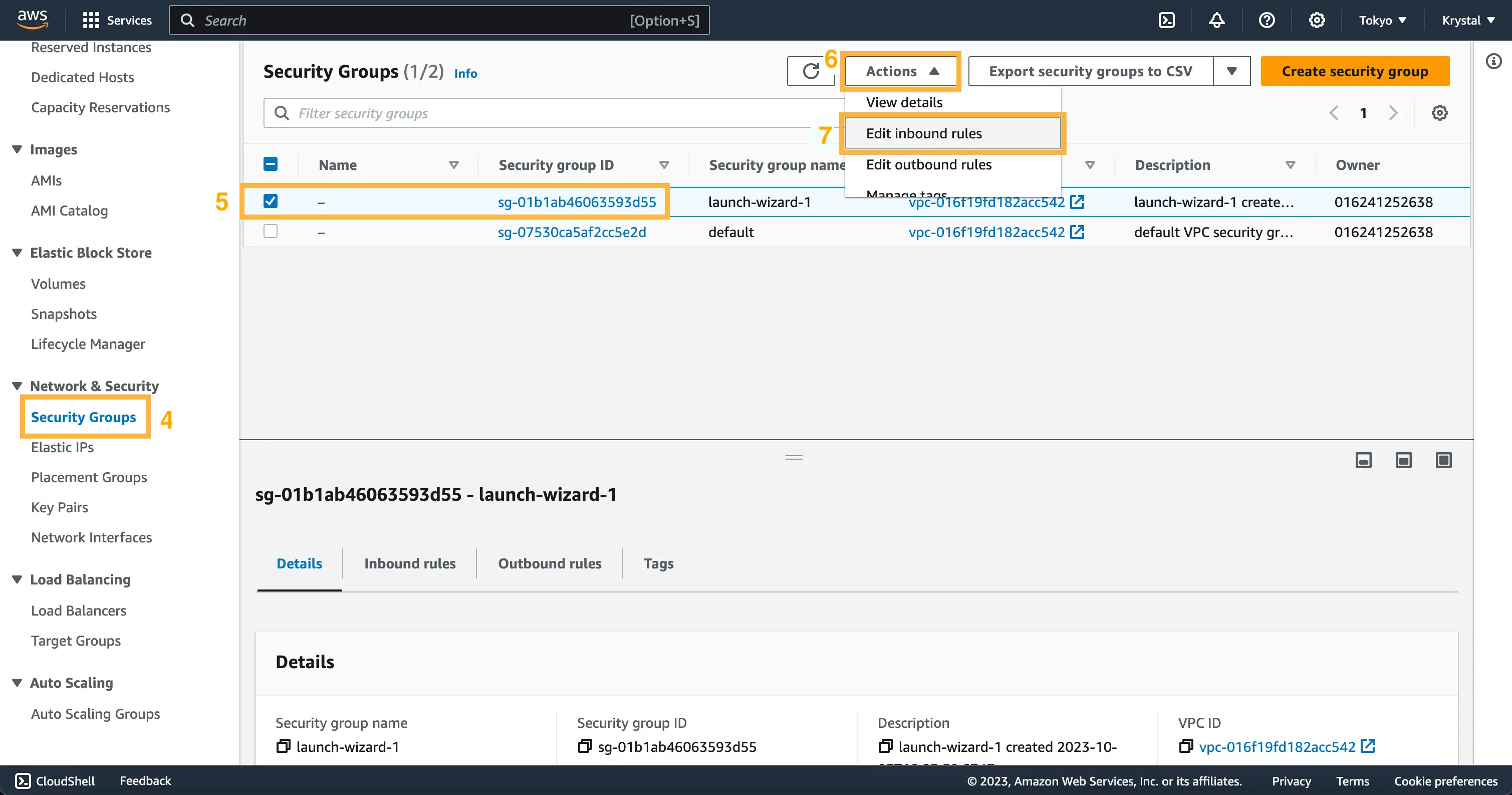Click the AWS logo home icon
This screenshot has width=1512, height=795.
coord(32,20)
